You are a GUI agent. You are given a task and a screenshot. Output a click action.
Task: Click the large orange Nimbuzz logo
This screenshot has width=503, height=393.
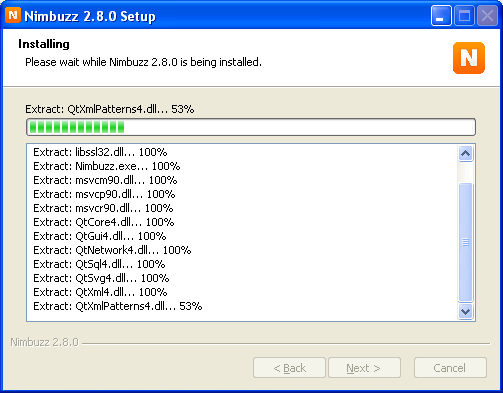[x=469, y=58]
